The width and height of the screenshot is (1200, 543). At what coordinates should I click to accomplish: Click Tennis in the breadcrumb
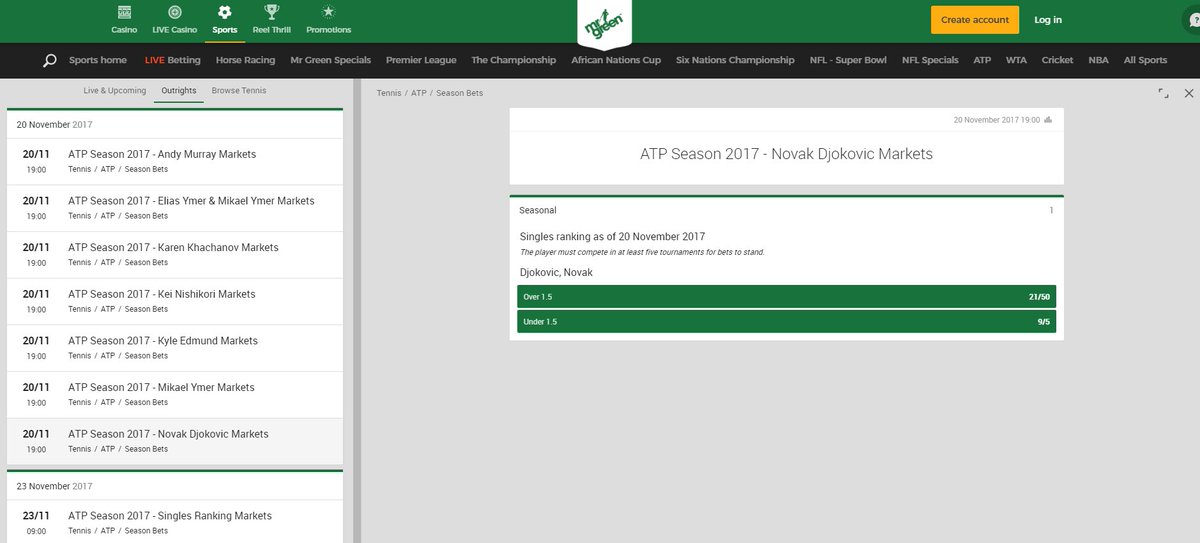pyautogui.click(x=390, y=93)
